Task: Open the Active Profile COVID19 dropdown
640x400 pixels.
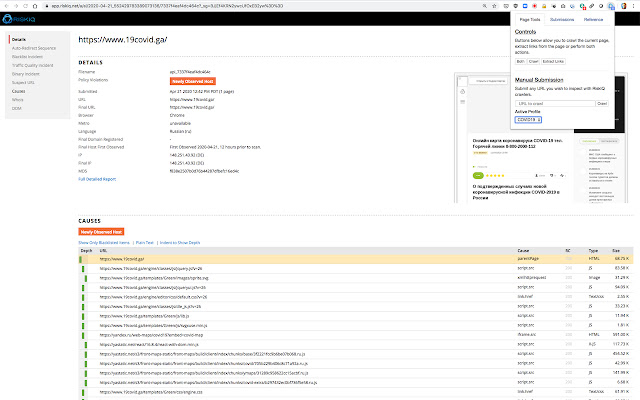Action: pos(527,118)
